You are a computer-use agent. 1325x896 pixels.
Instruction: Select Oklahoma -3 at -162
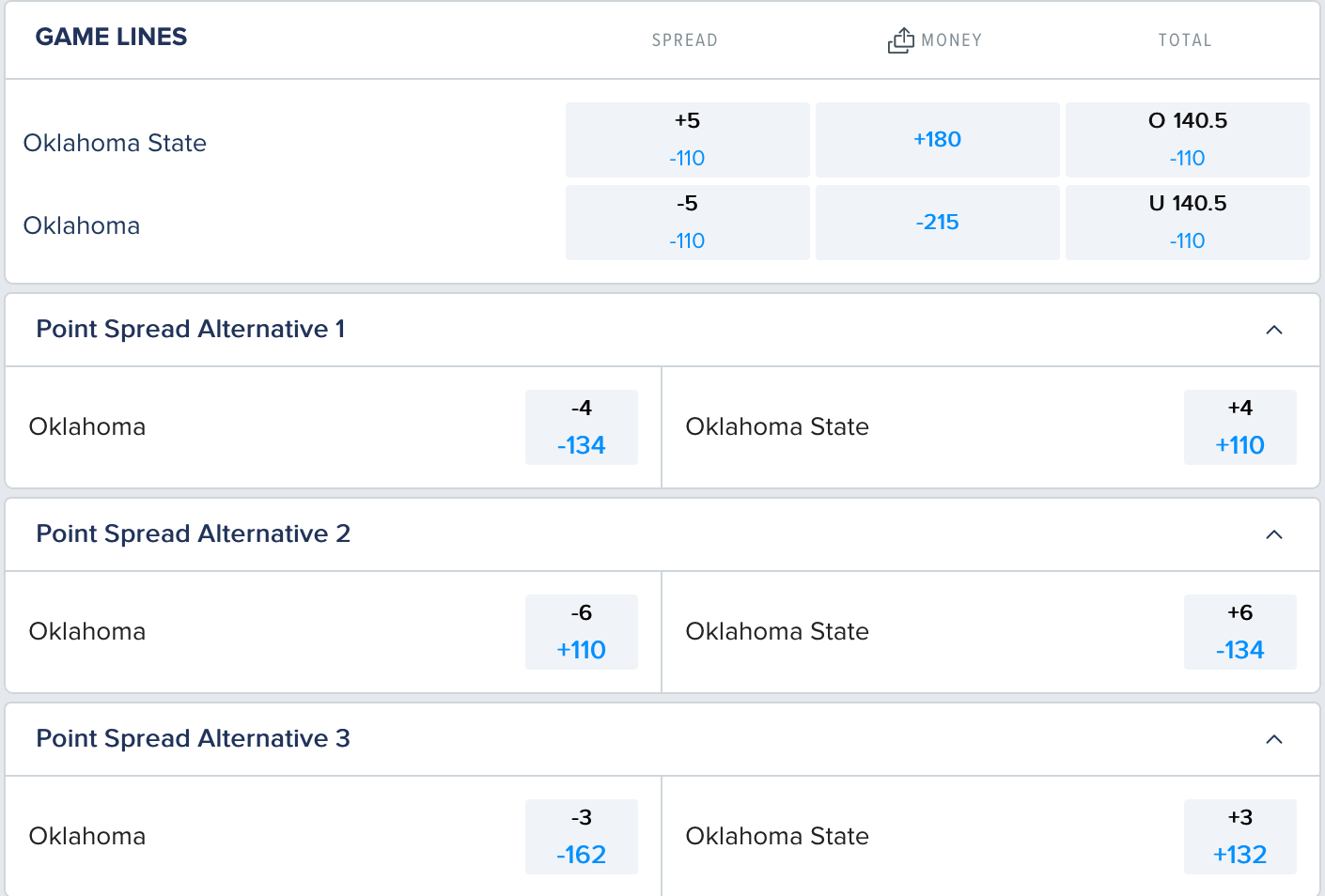(582, 837)
